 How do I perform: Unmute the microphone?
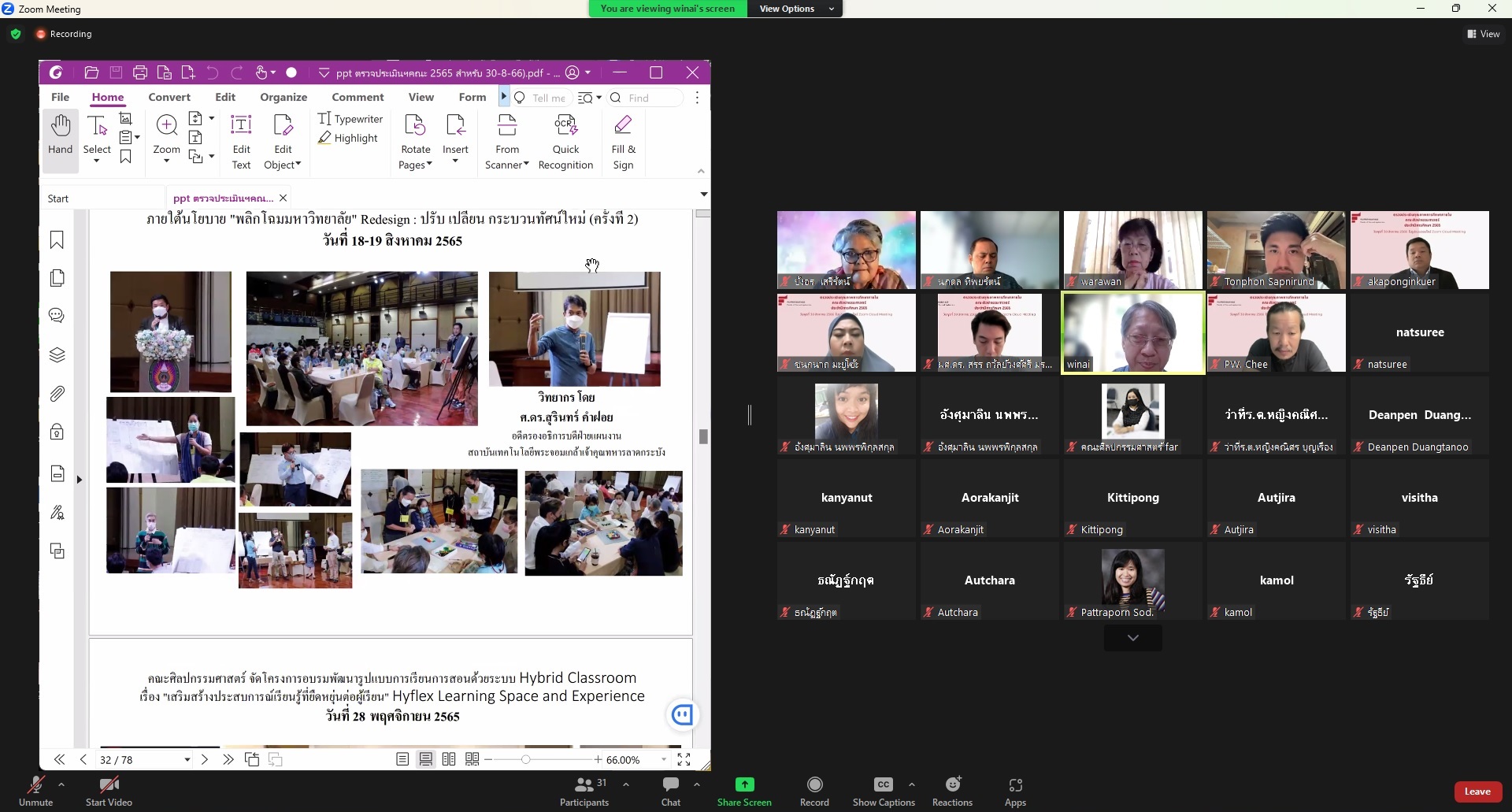coord(35,791)
